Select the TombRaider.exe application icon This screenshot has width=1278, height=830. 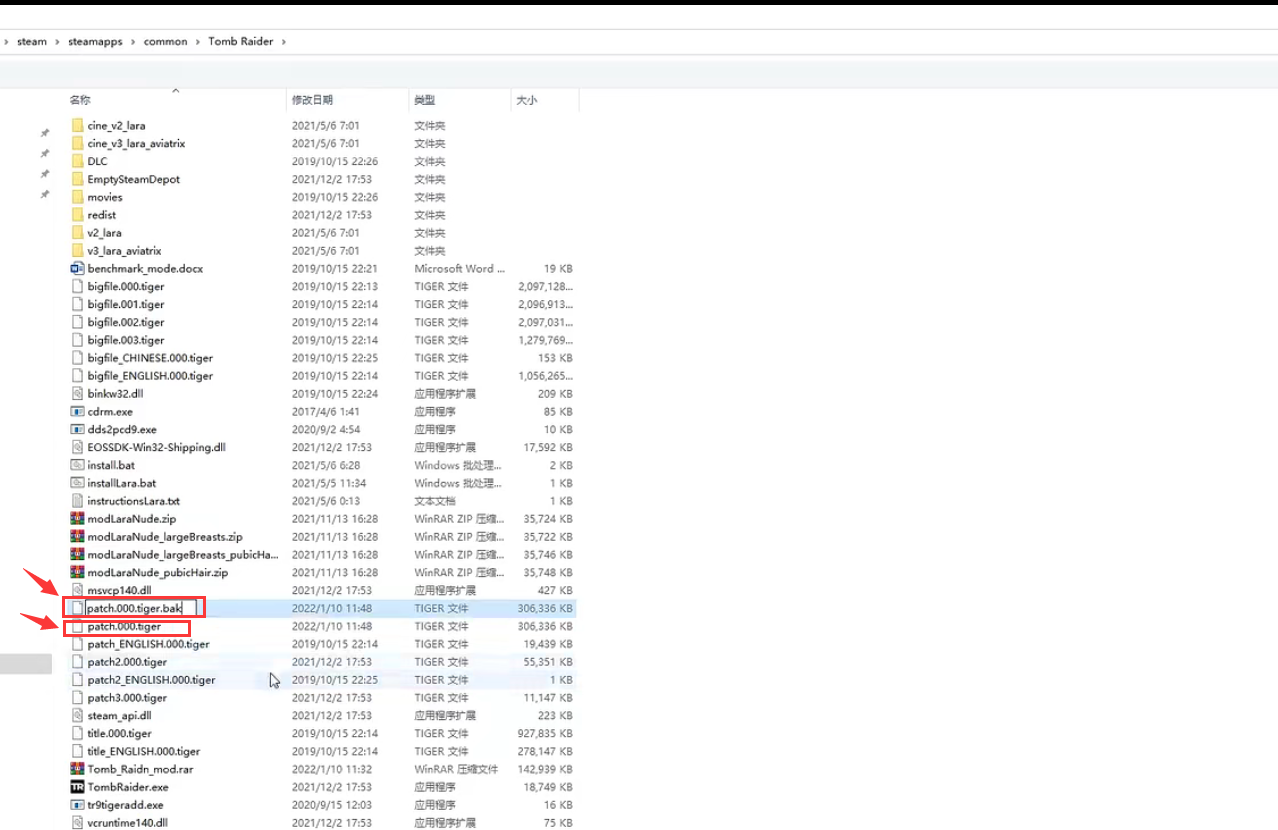(x=78, y=787)
